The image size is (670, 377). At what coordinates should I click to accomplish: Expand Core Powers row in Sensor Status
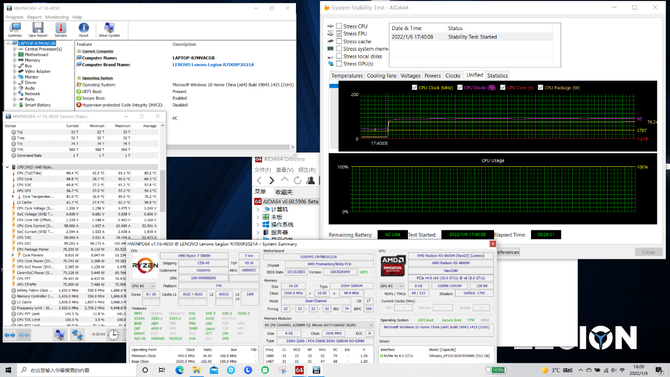click(13, 255)
